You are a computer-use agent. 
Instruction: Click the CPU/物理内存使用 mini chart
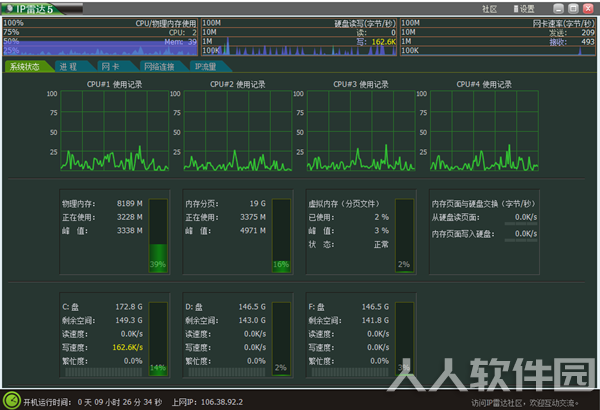(x=100, y=37)
